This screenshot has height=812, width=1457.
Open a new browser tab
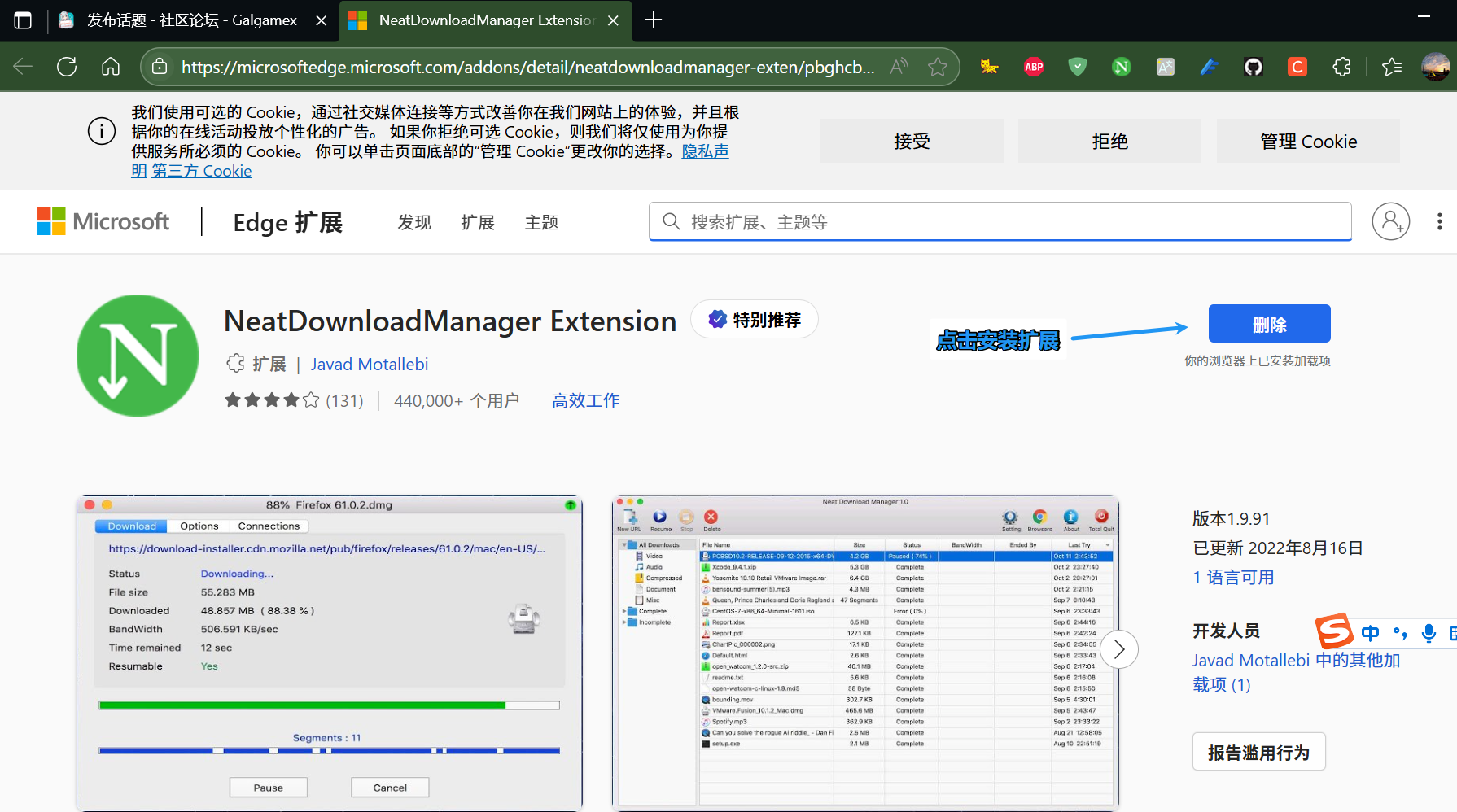653,20
